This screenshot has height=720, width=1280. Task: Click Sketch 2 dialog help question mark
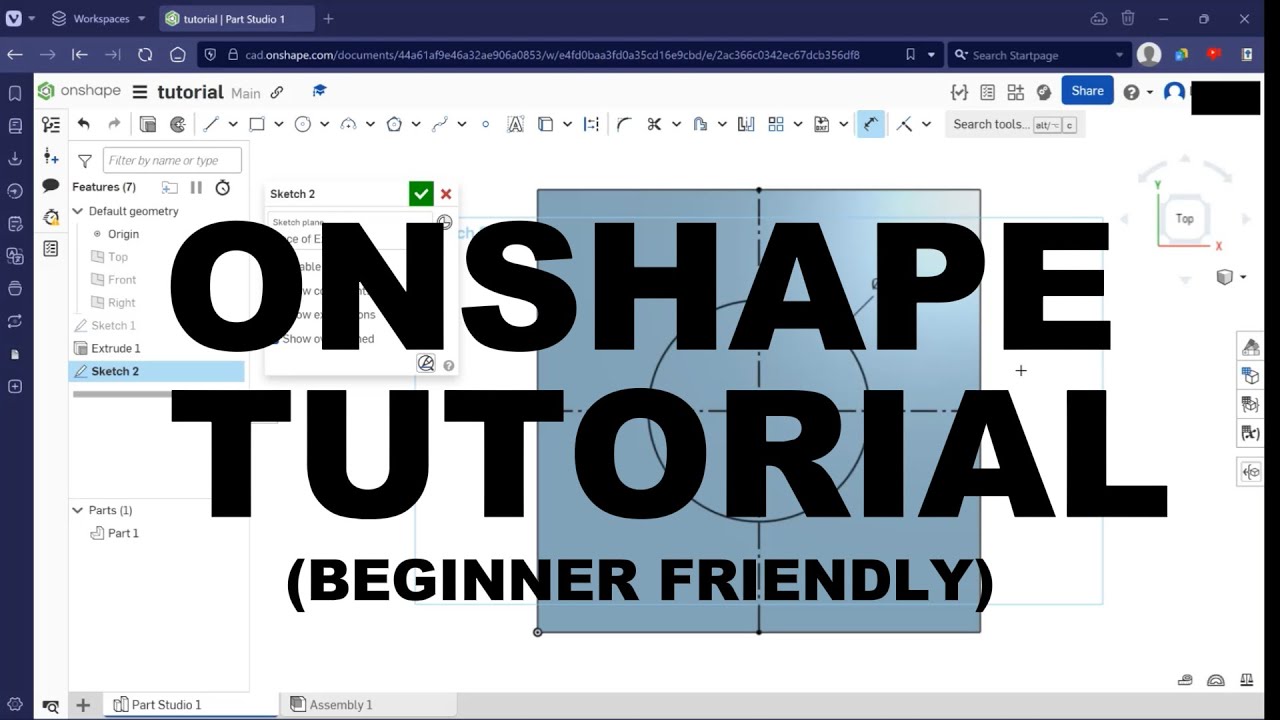click(x=449, y=365)
